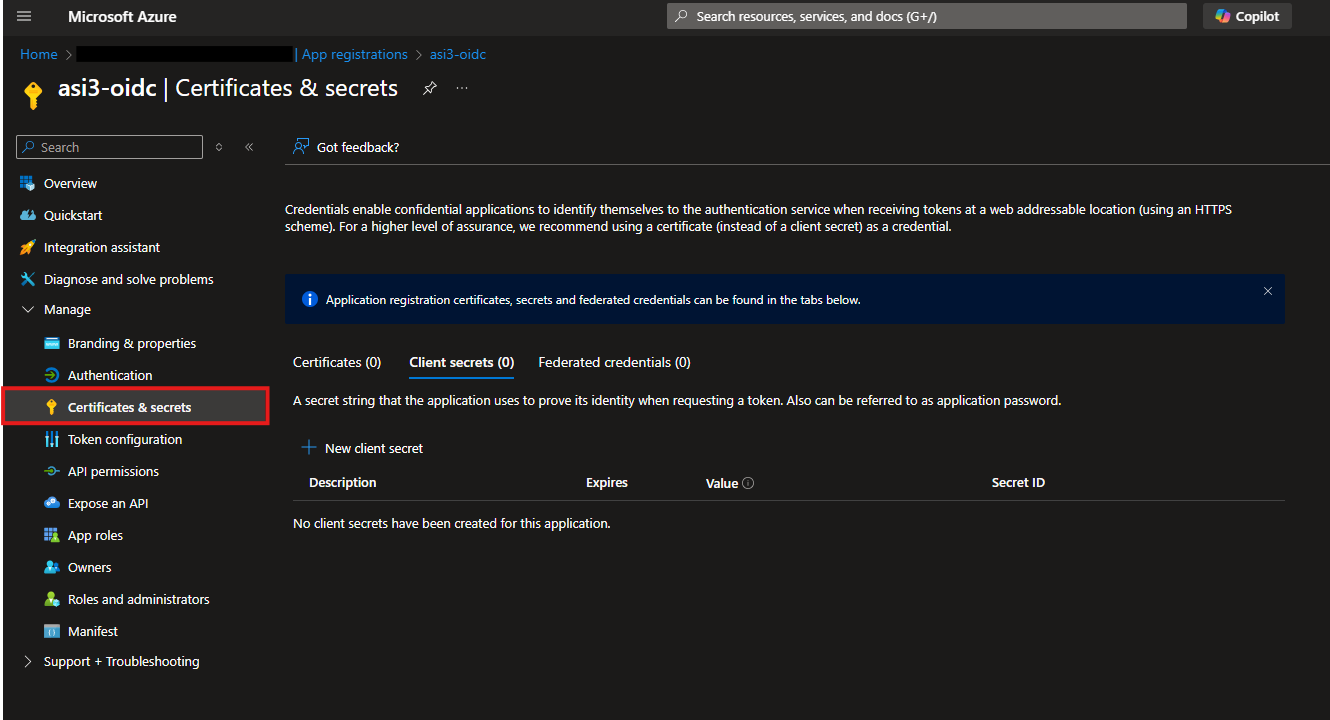Click the Integration assistant rocket icon

point(27,247)
